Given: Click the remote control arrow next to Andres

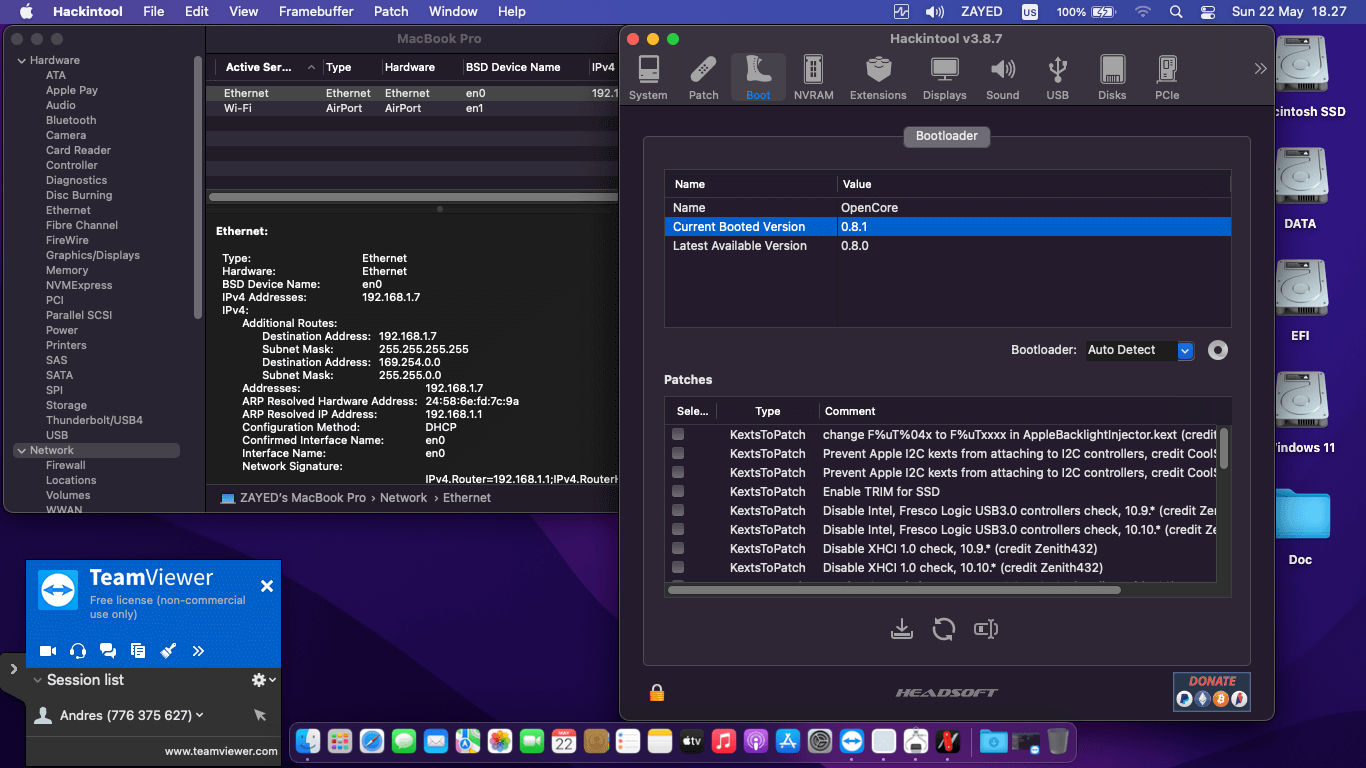Looking at the screenshot, I should (x=260, y=715).
